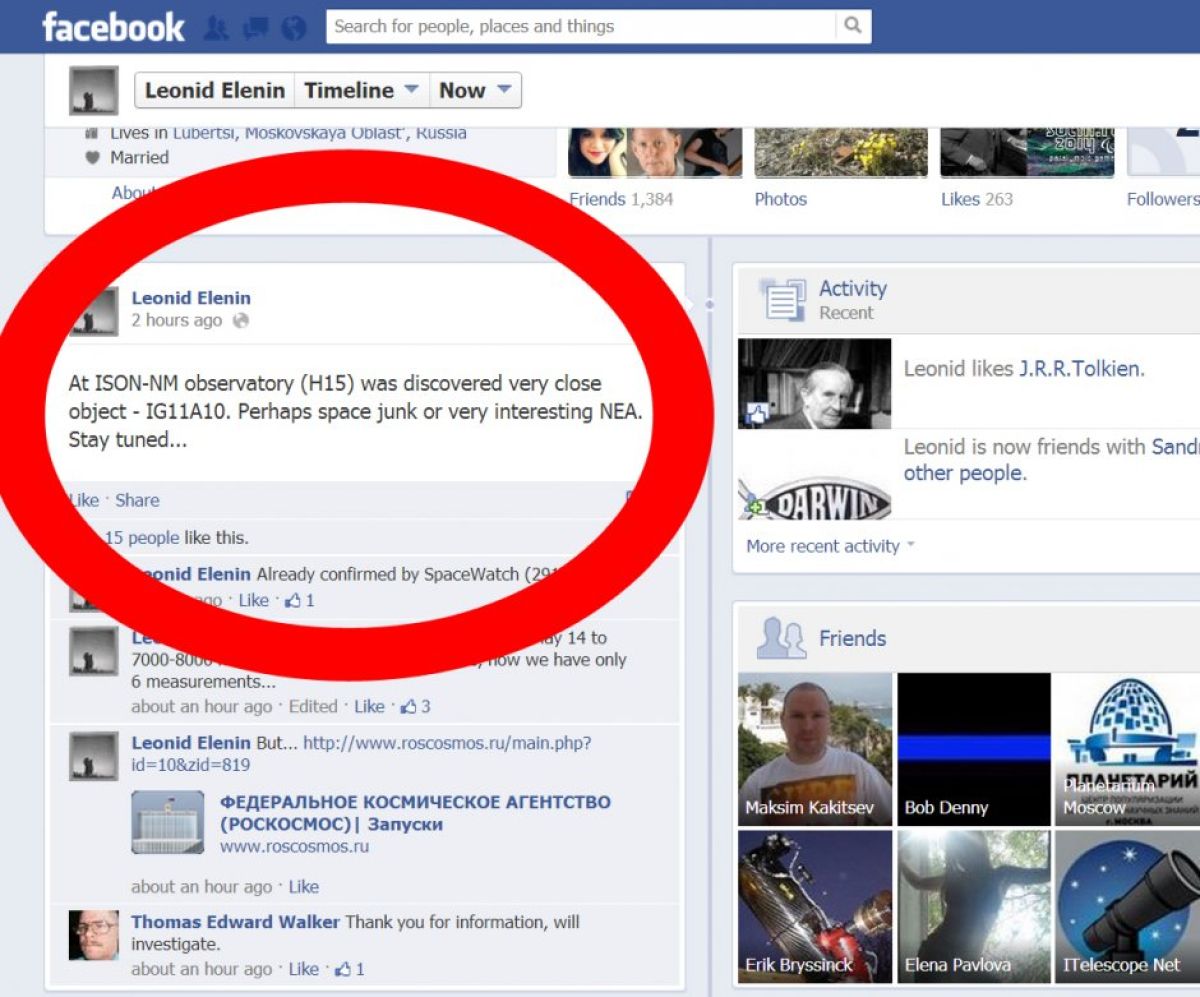1200x997 pixels.
Task: Type in the search people, places field
Action: coord(580,26)
